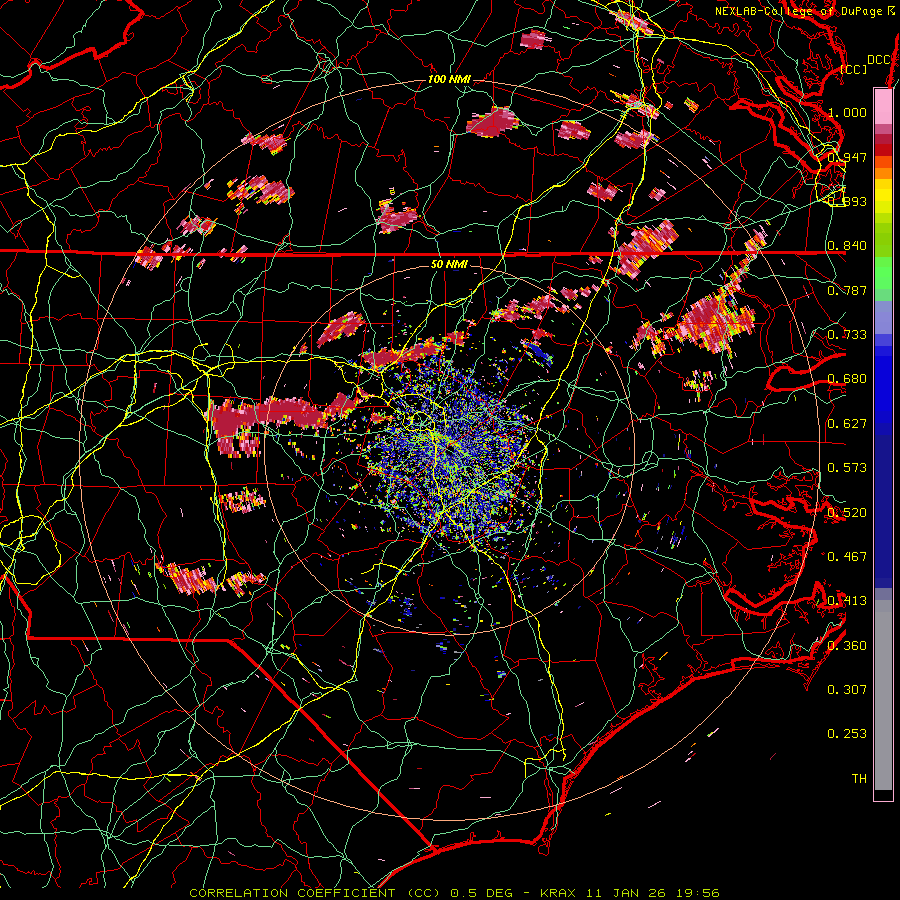Click the 0.307 scale value
The width and height of the screenshot is (900, 900).
click(x=847, y=690)
